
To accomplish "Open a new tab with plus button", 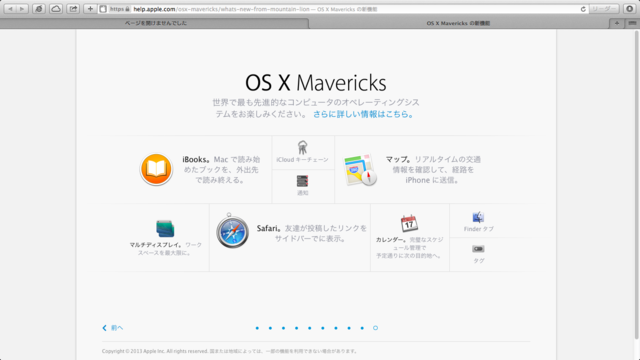I will point(617,23).
